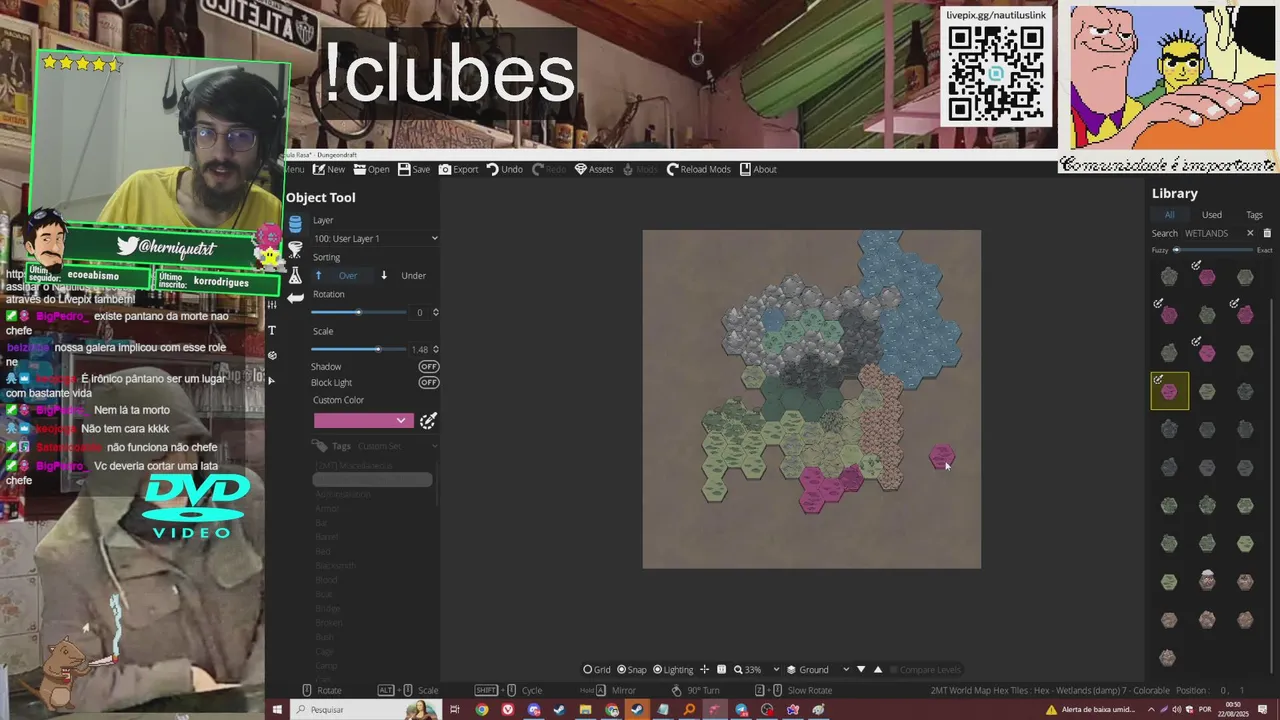The image size is (1280, 720).
Task: Open Google Chrome from taskbar
Action: pos(482,710)
